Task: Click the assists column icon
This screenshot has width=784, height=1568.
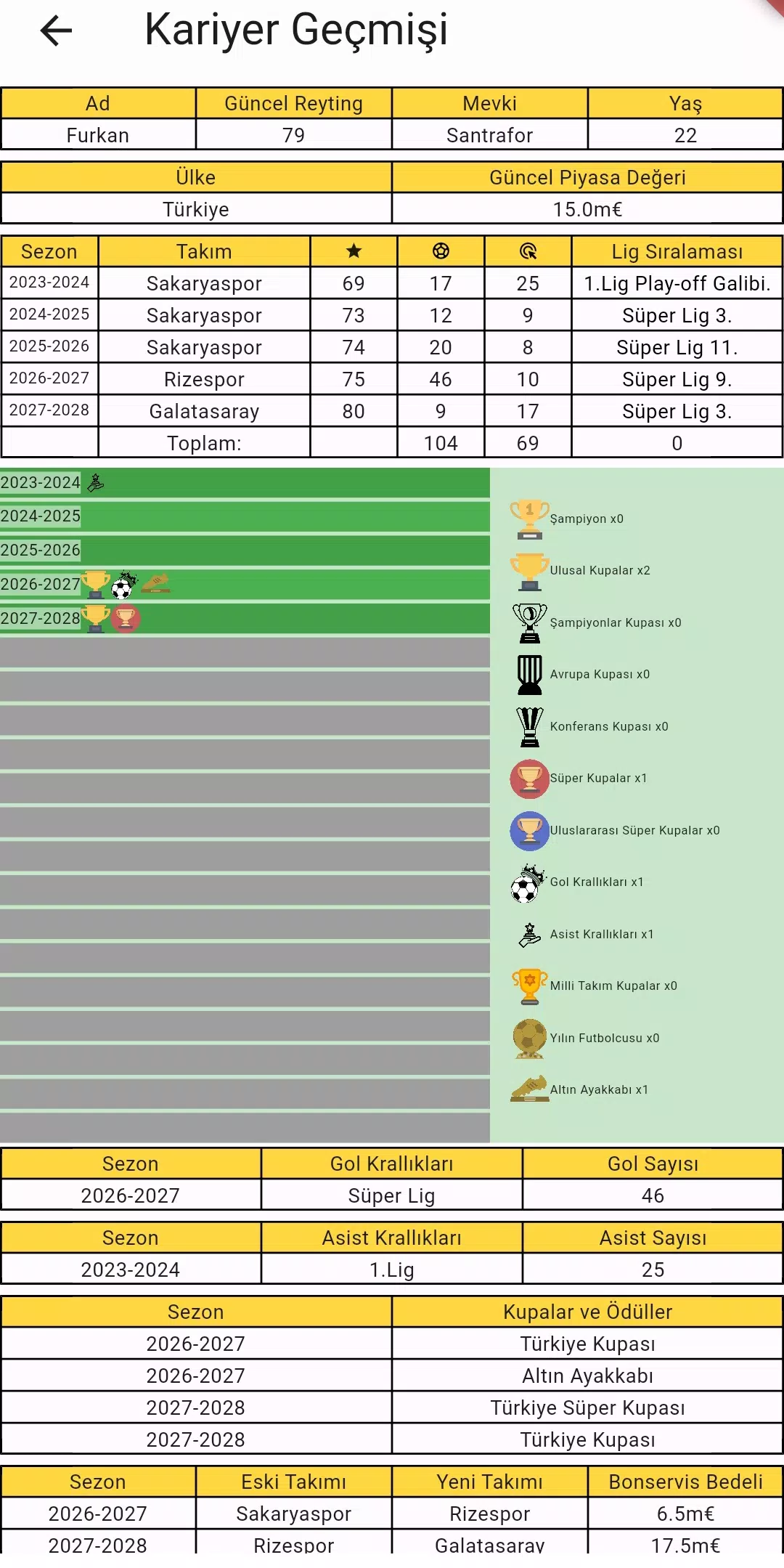Action: (x=528, y=251)
